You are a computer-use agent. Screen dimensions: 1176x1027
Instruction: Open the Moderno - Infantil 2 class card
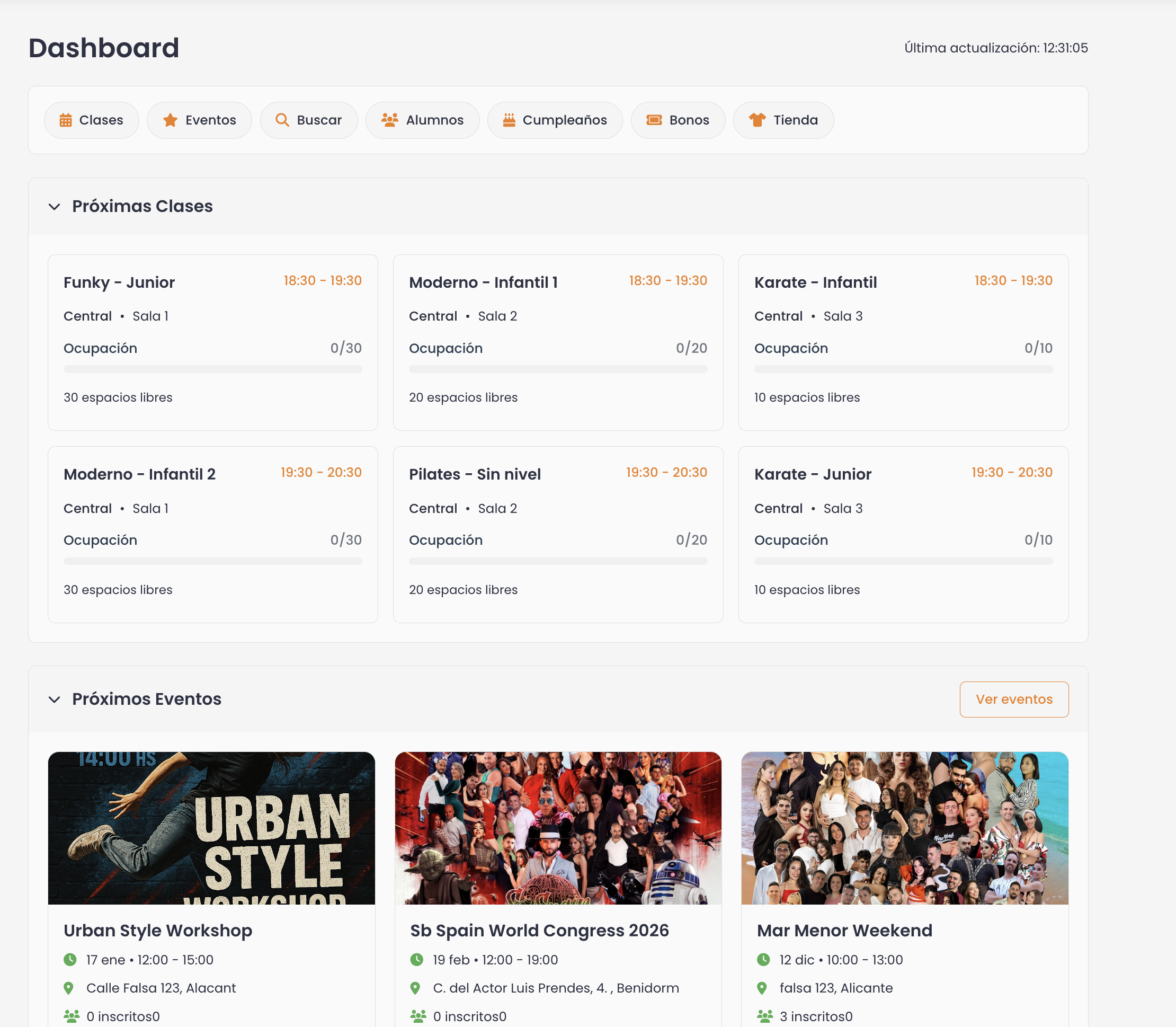click(212, 534)
